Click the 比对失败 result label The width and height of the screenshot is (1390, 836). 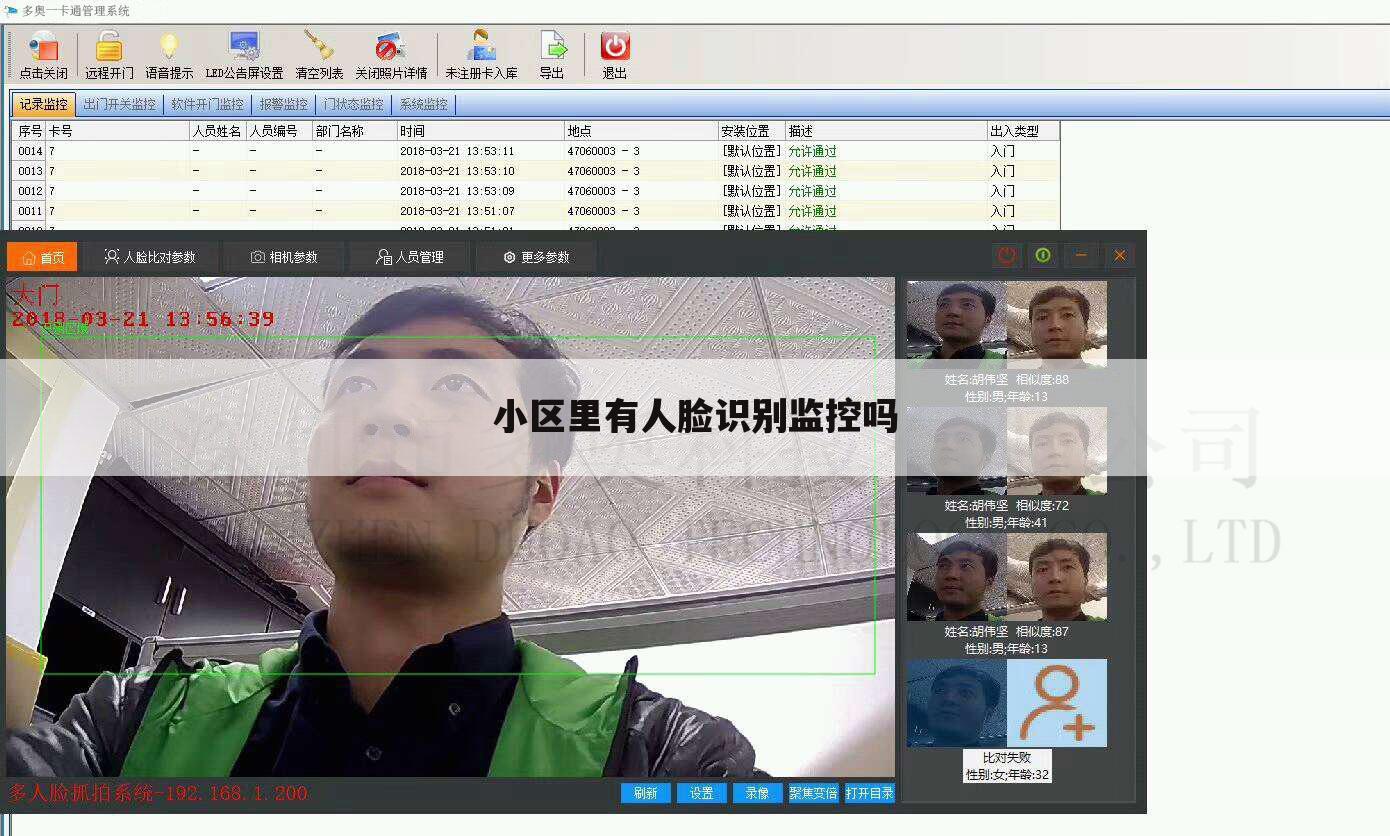click(1007, 758)
